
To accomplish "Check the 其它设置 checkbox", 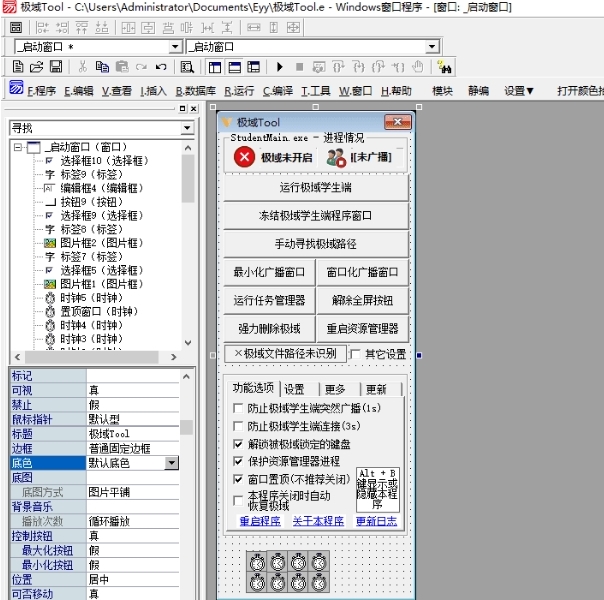I will coord(355,354).
